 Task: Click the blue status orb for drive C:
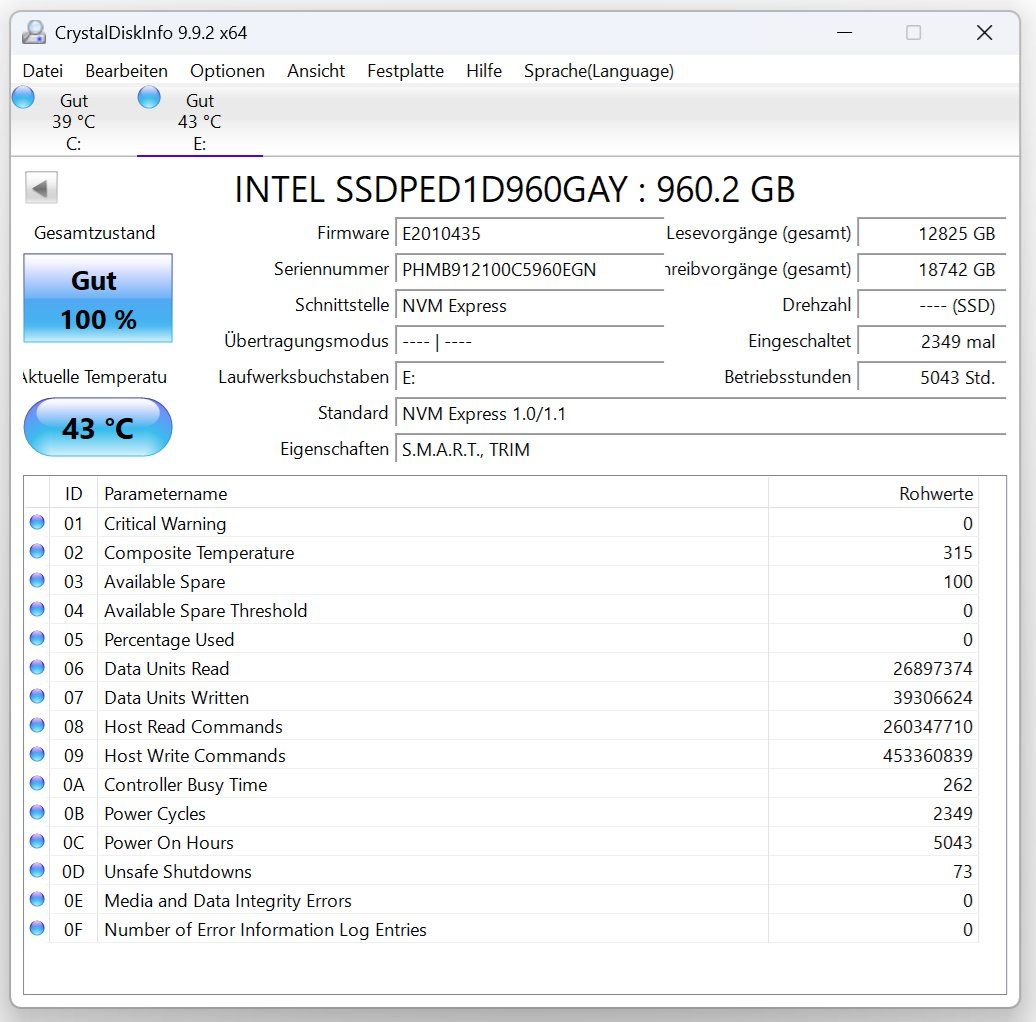23,97
